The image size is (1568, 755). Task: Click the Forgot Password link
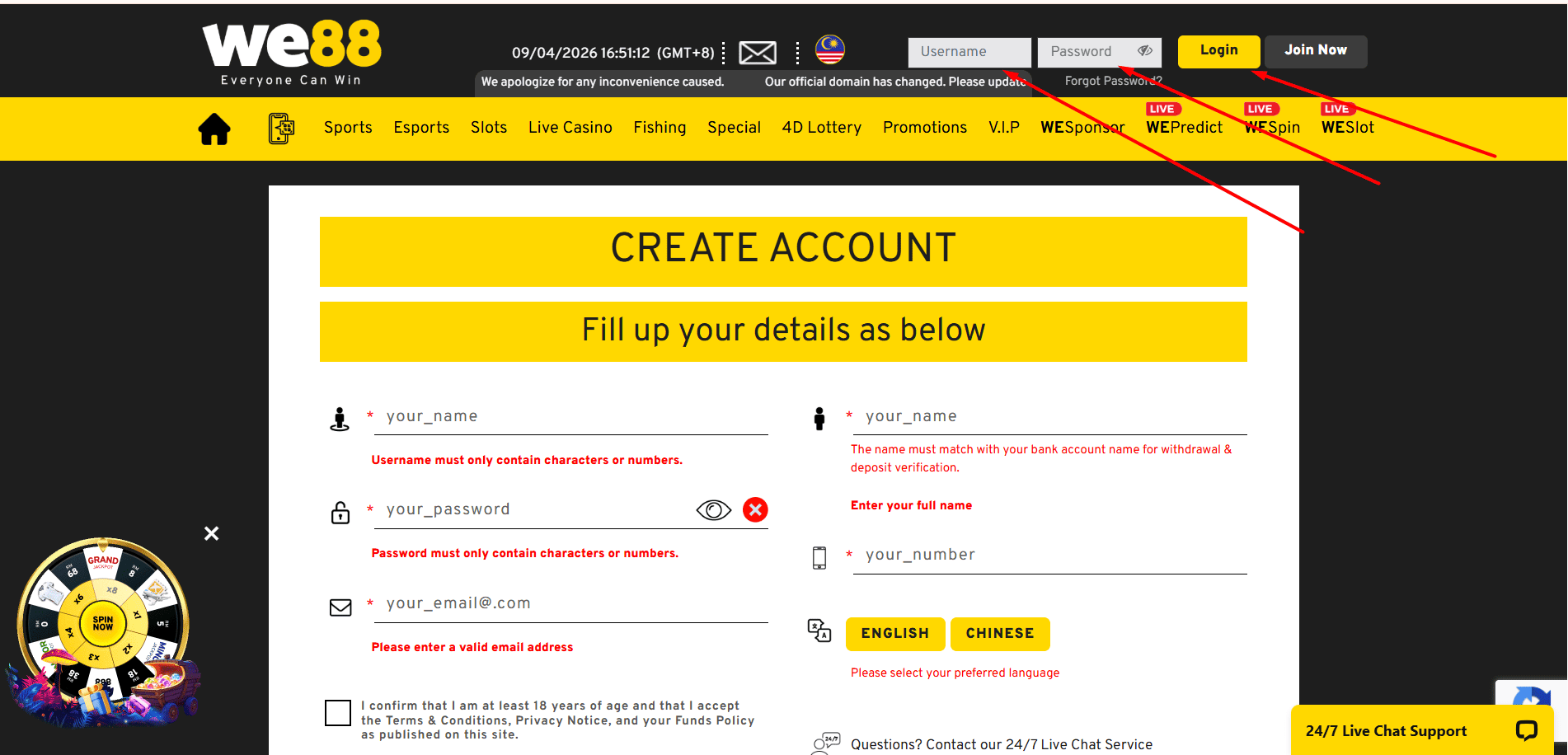tap(1113, 81)
